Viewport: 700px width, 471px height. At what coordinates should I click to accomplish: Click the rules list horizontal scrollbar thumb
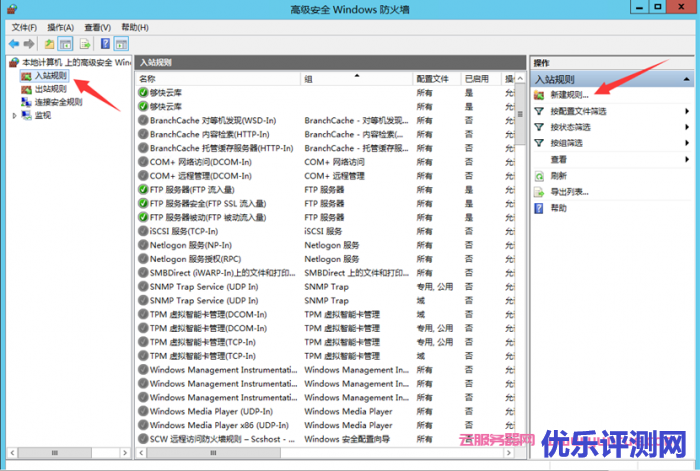coord(214,453)
